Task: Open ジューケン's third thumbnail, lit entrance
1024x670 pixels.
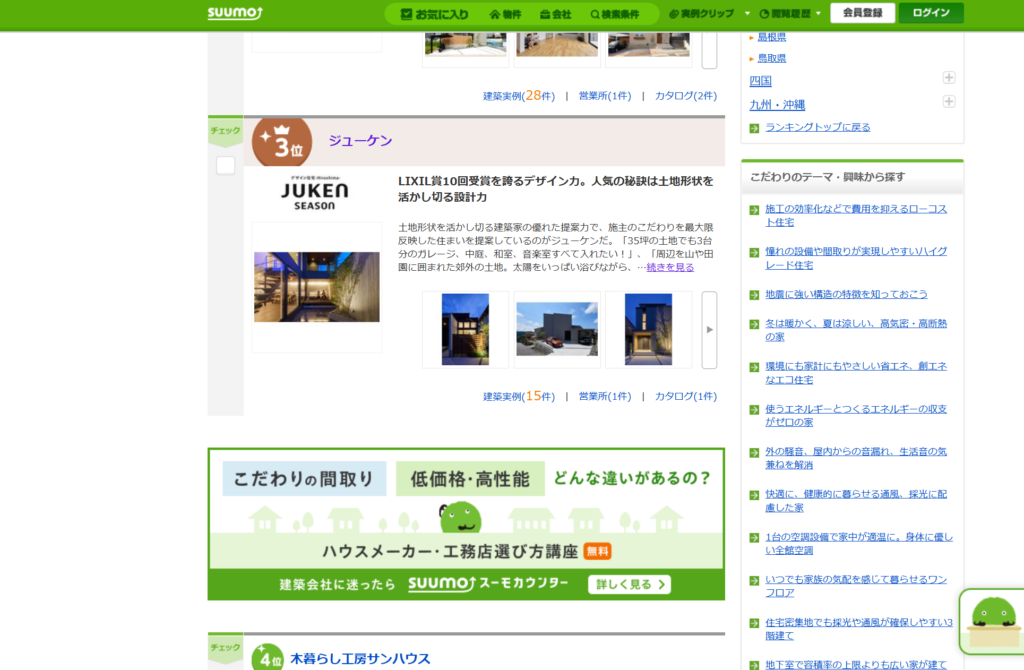Action: coord(648,329)
